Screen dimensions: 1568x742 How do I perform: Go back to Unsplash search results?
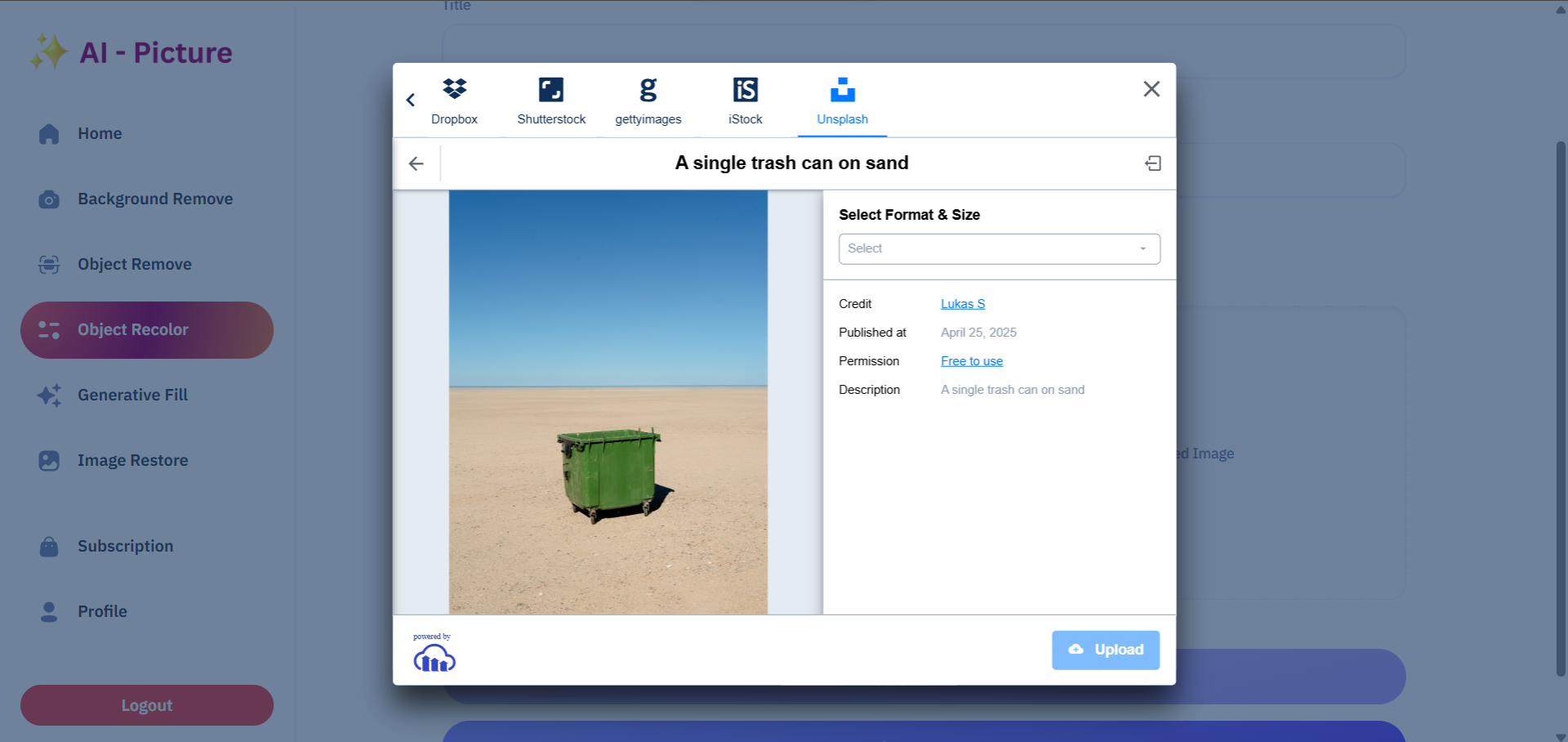click(x=416, y=163)
